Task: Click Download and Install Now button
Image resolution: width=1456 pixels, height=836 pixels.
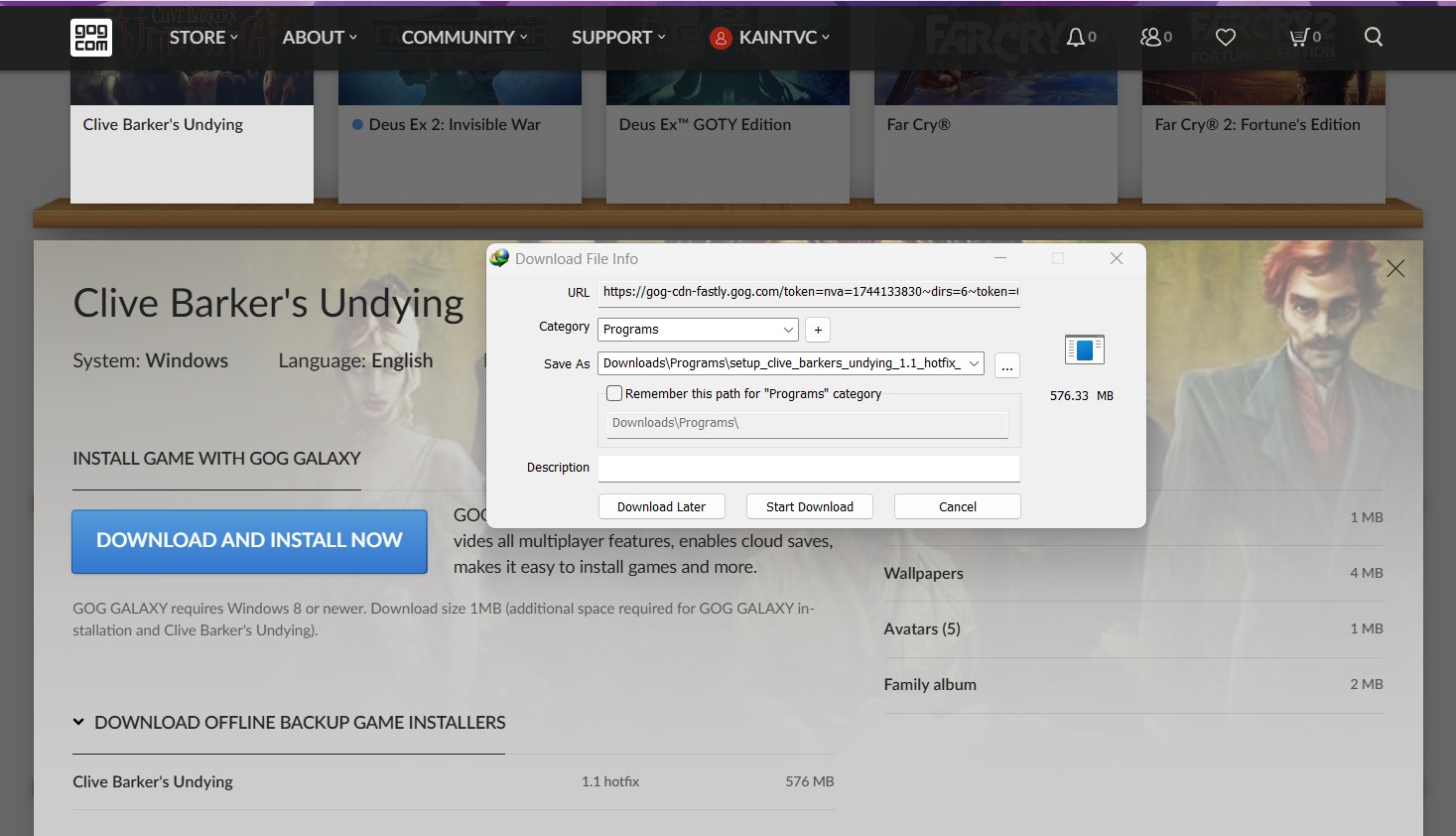Action: click(249, 541)
